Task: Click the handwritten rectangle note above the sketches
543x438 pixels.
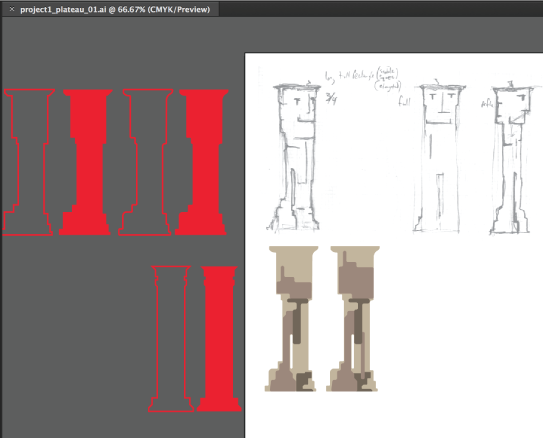Action: pyautogui.click(x=363, y=79)
